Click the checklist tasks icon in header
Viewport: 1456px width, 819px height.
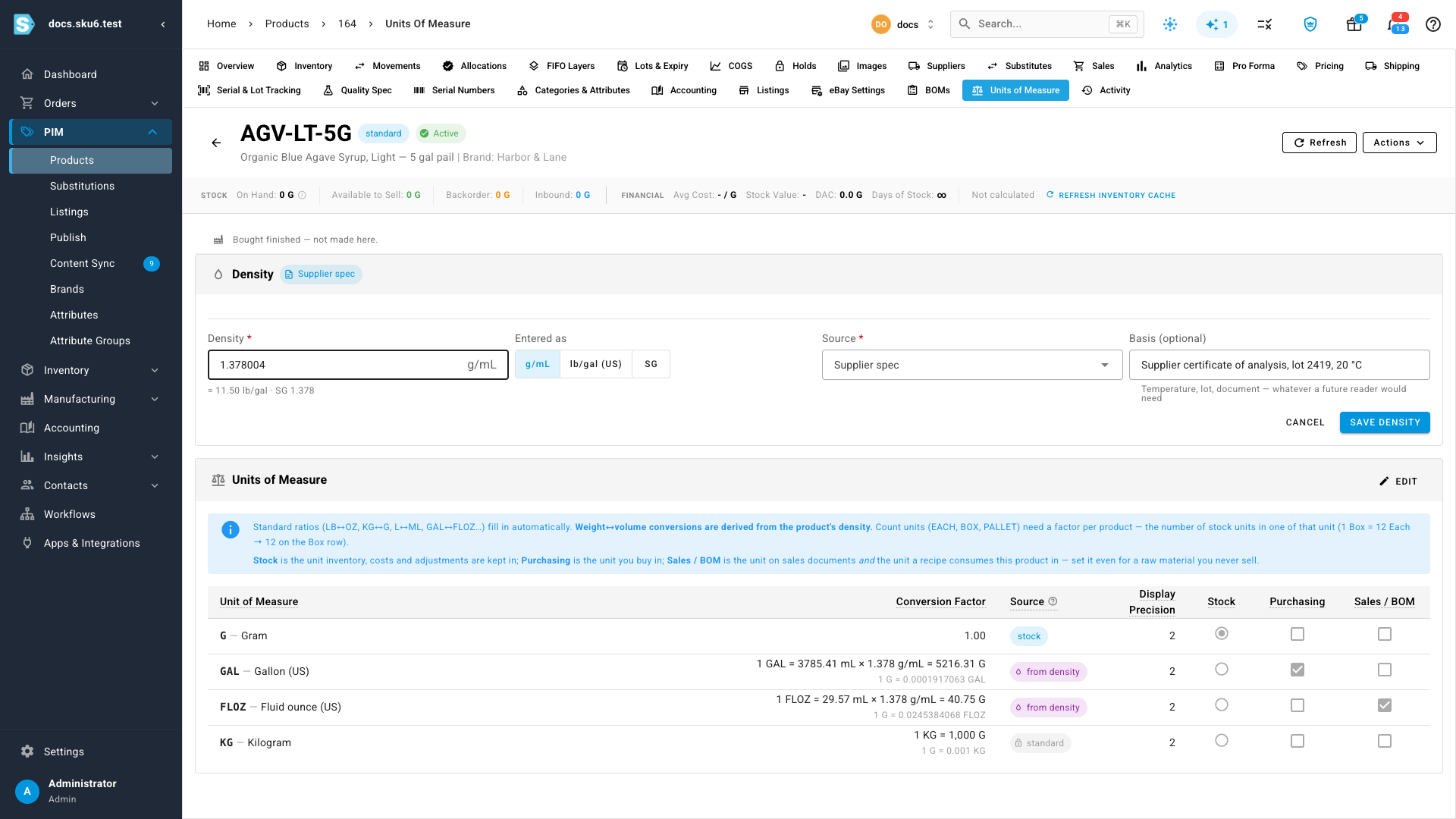click(x=1264, y=24)
